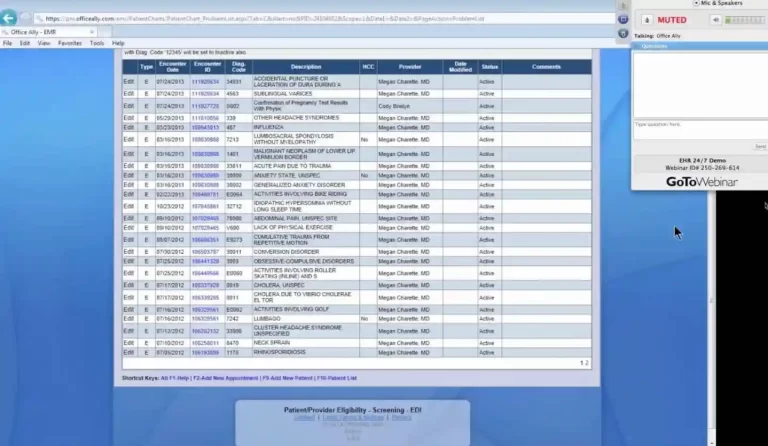This screenshot has width=768, height=446.
Task: Collapse the Questions panel header
Action: tap(699, 46)
